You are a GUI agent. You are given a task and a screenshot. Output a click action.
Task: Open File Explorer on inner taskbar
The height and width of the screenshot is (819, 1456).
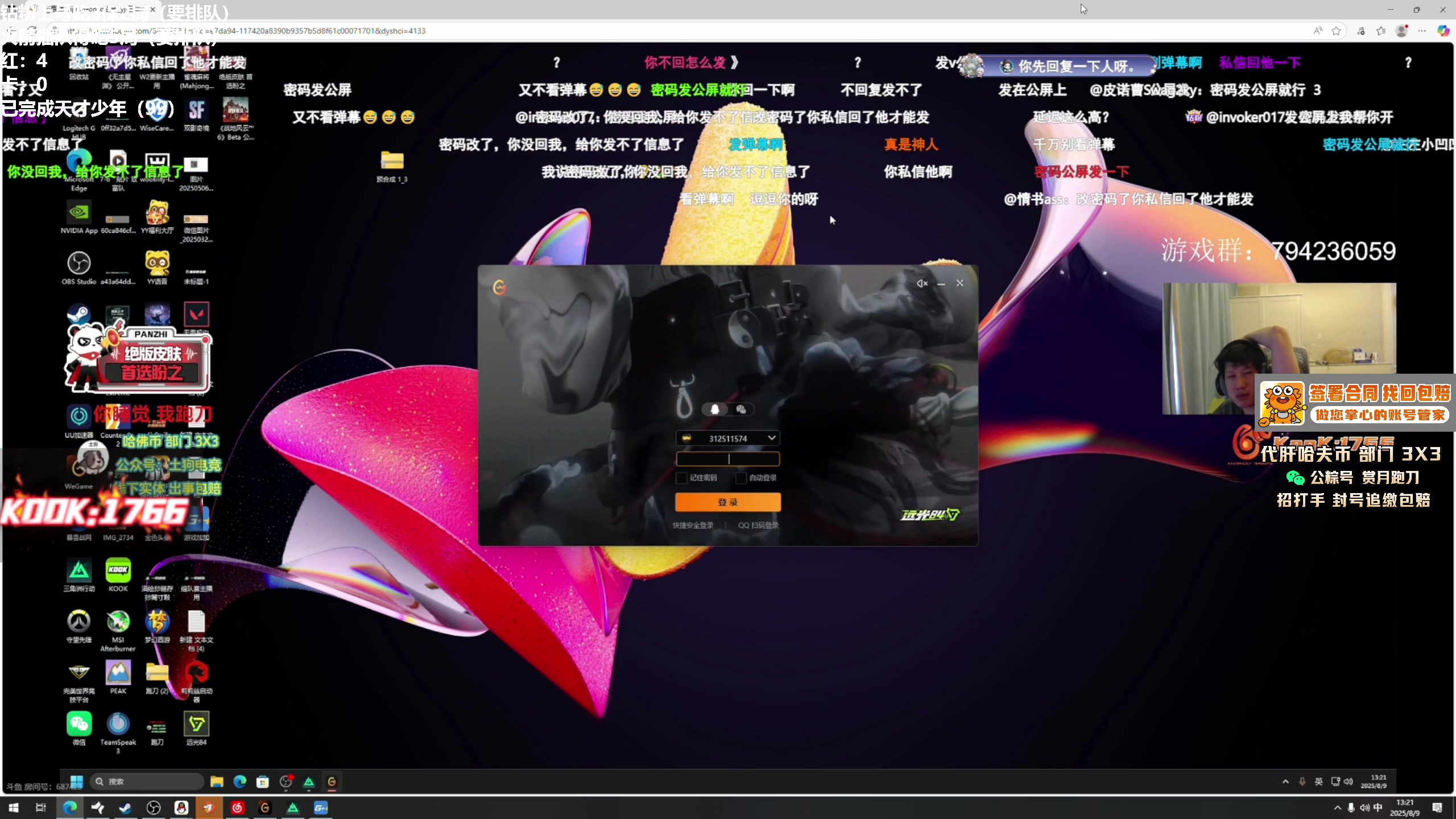pos(217,781)
